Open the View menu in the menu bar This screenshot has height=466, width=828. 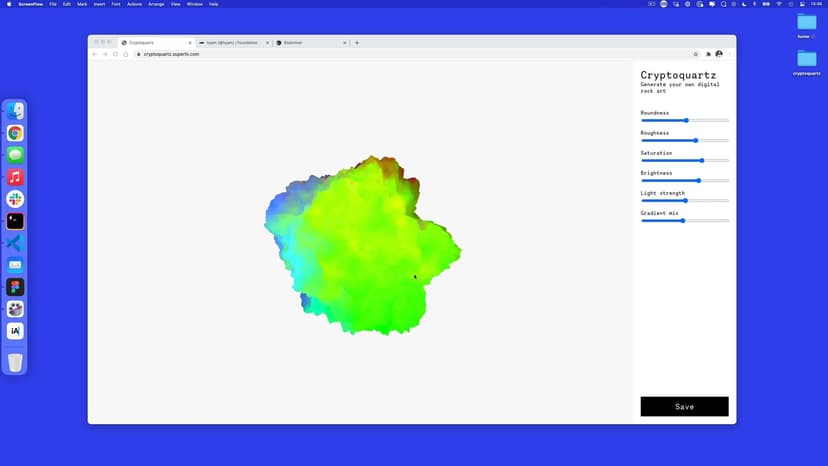click(175, 4)
